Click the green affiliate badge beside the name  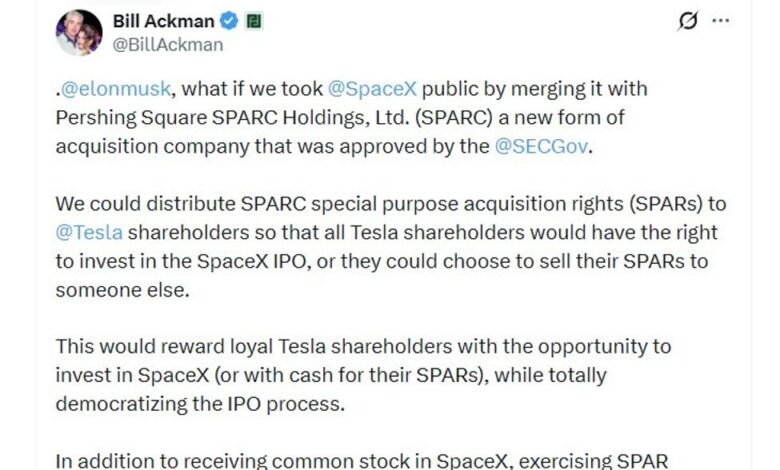254,20
